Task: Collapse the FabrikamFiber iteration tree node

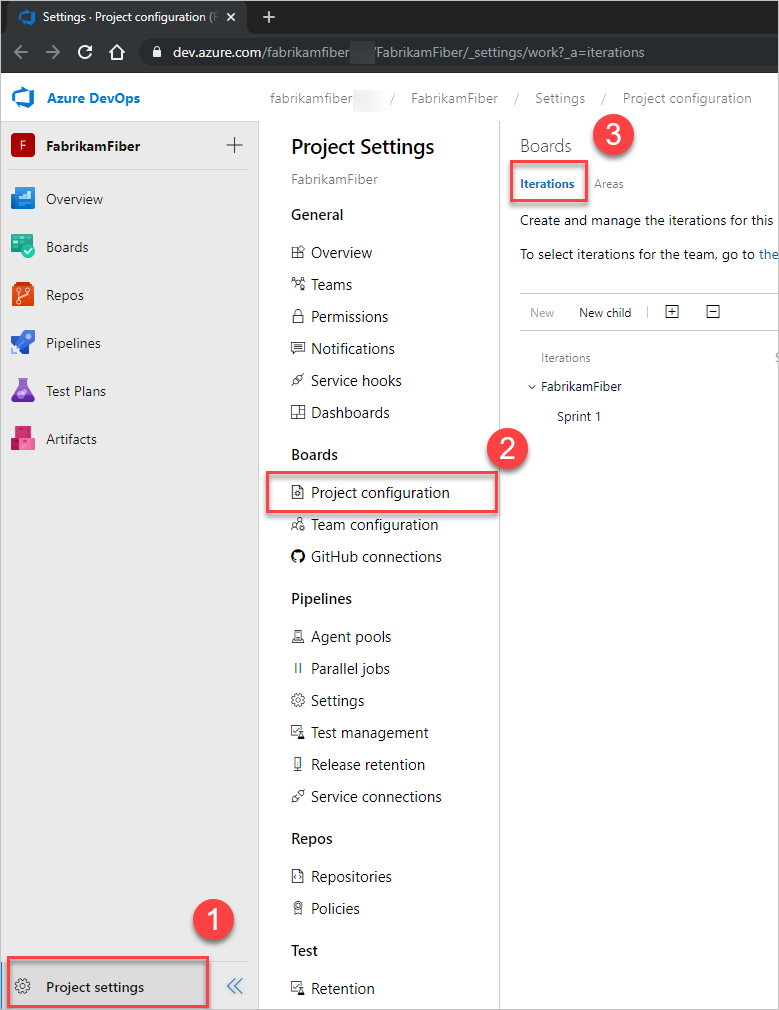Action: click(x=531, y=386)
